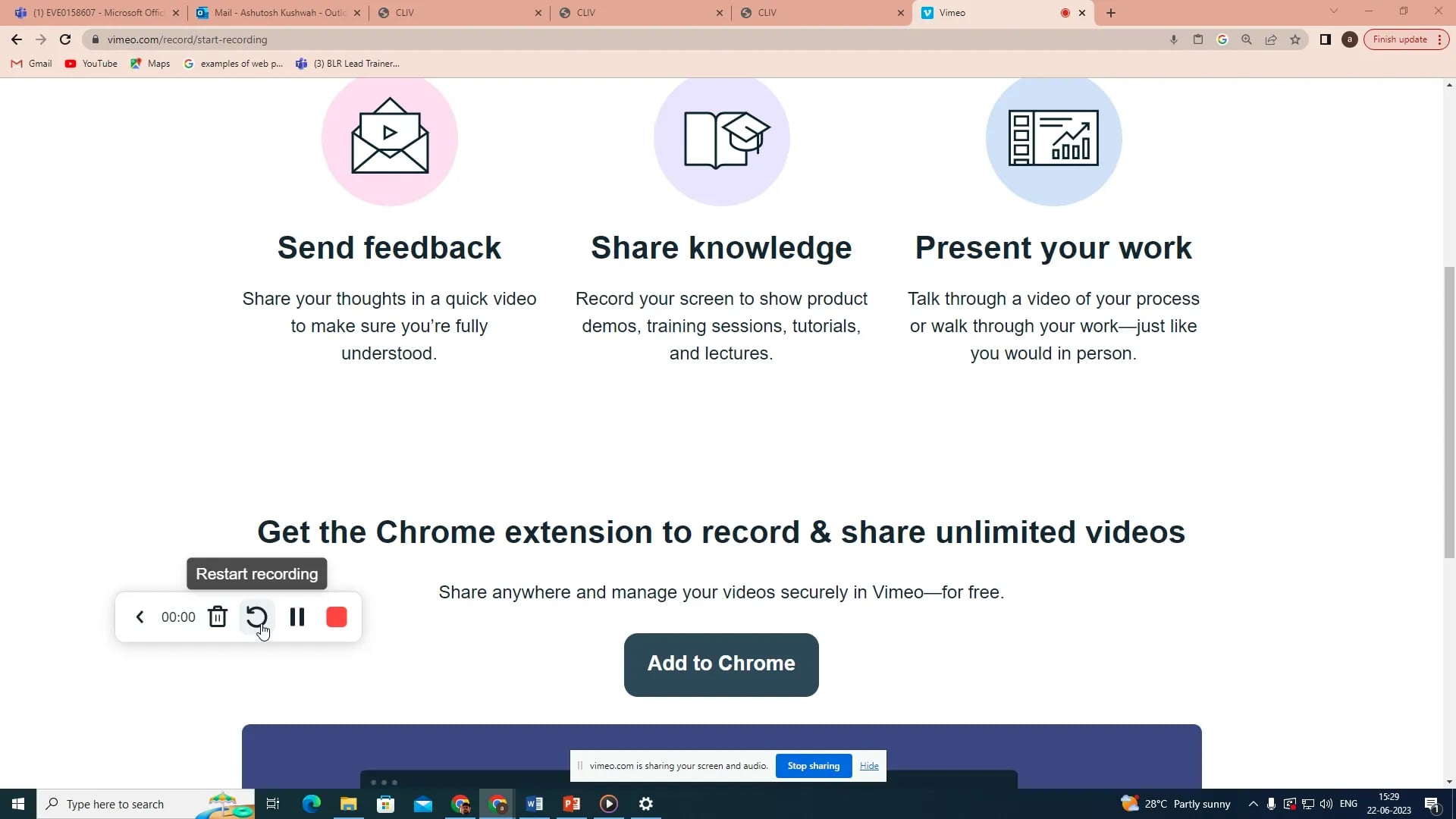Collapse the recording toolbar with left chevron
The width and height of the screenshot is (1456, 819).
click(x=140, y=617)
